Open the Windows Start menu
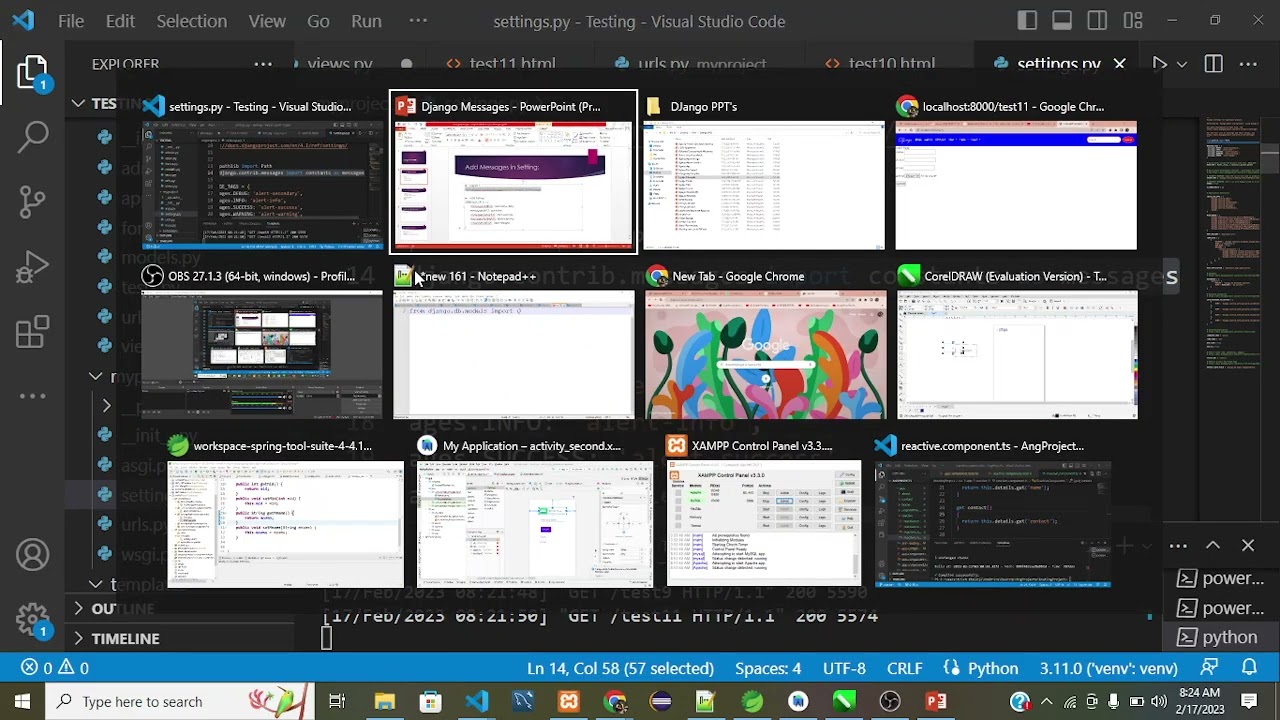 (22, 701)
